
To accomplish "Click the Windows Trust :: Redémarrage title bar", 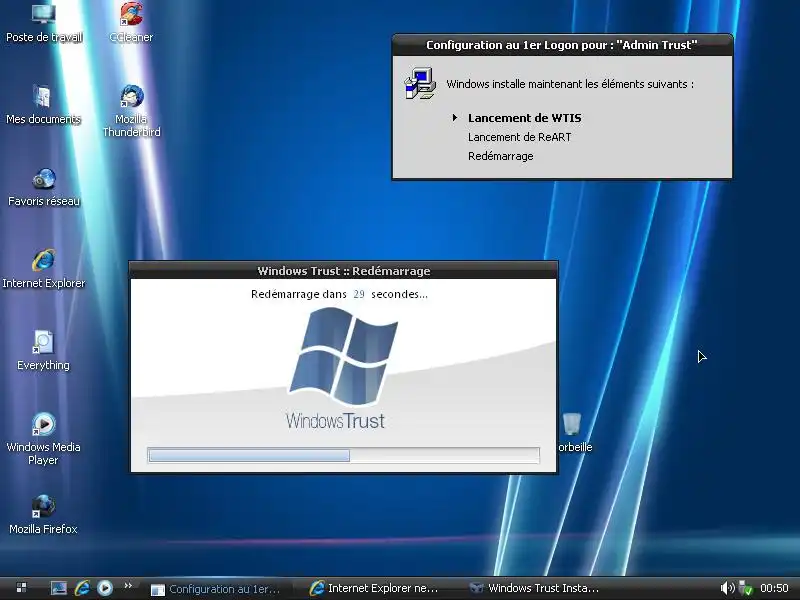I will pos(343,270).
